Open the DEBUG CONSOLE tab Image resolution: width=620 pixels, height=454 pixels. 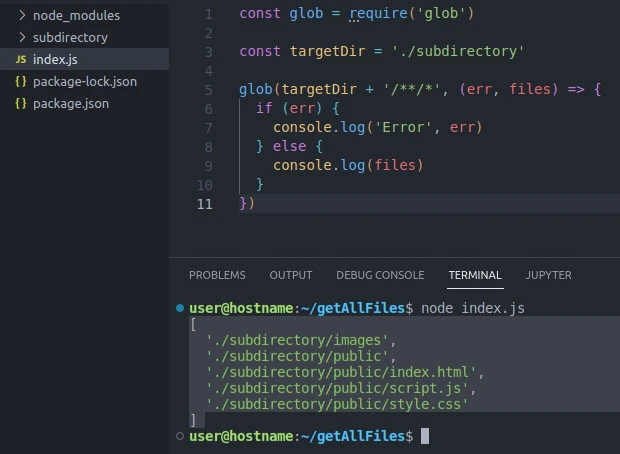point(380,275)
